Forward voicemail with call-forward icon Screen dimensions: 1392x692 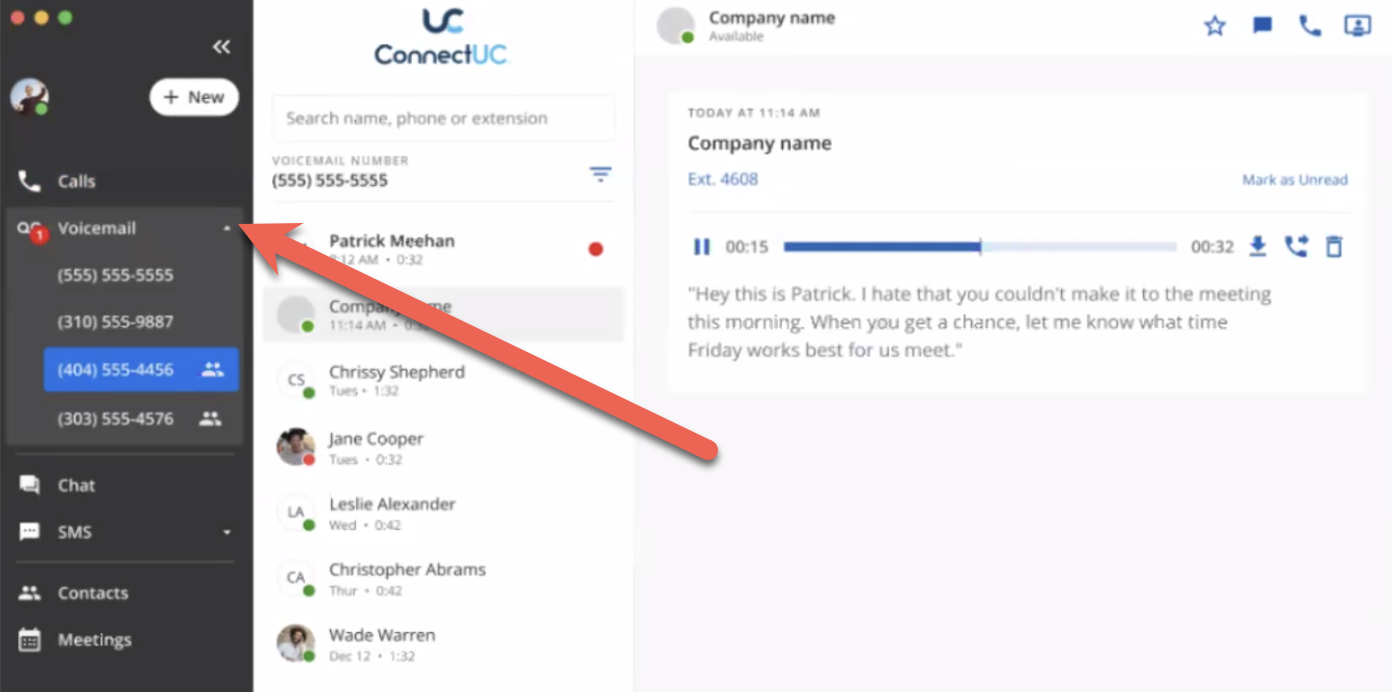[x=1296, y=246]
